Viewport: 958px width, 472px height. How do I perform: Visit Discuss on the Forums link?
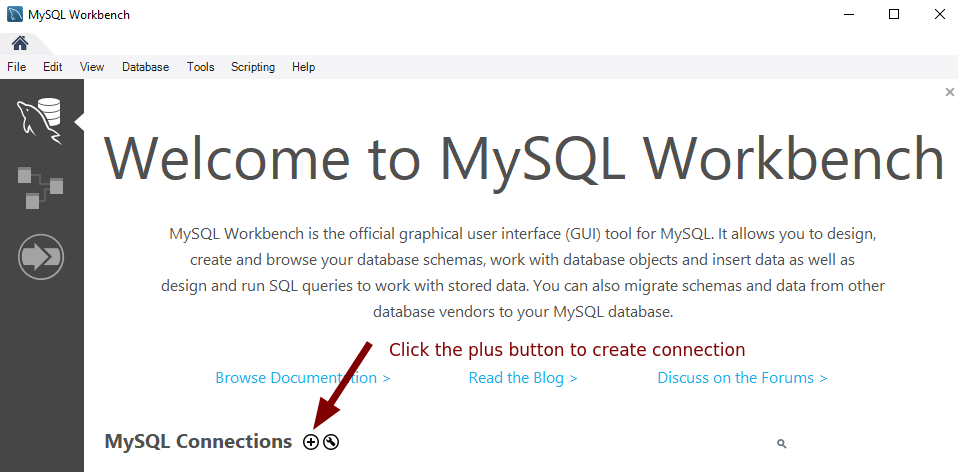[x=742, y=378]
